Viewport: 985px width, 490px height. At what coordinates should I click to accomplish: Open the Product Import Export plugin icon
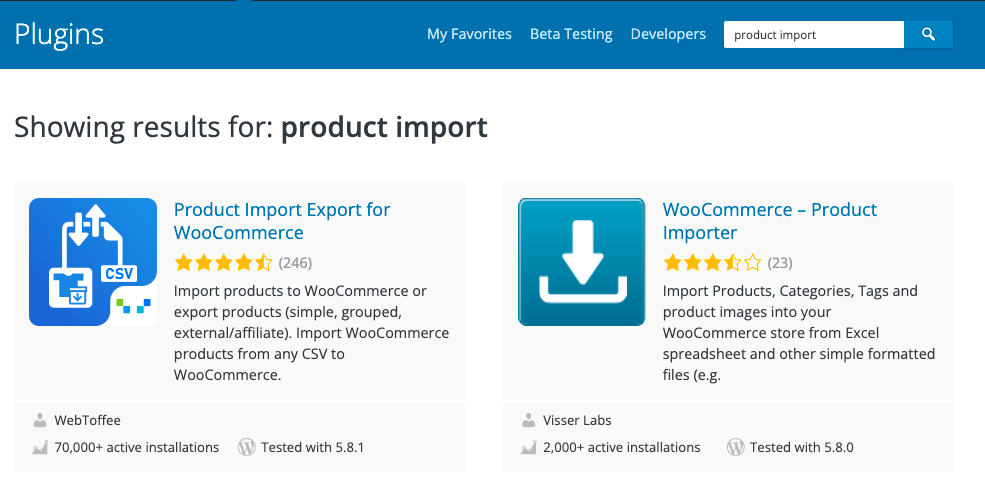point(93,262)
